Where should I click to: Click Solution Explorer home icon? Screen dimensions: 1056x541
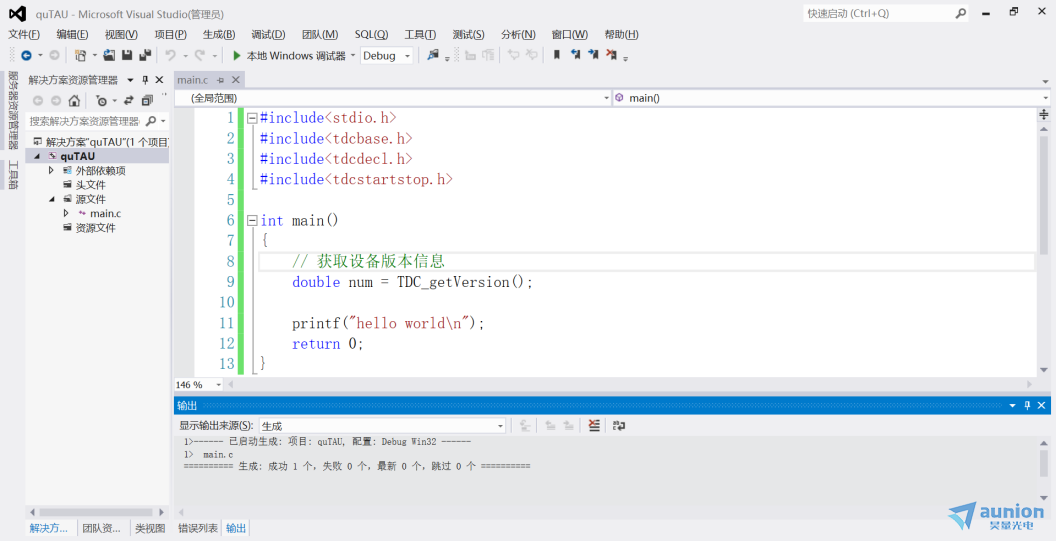click(74, 101)
